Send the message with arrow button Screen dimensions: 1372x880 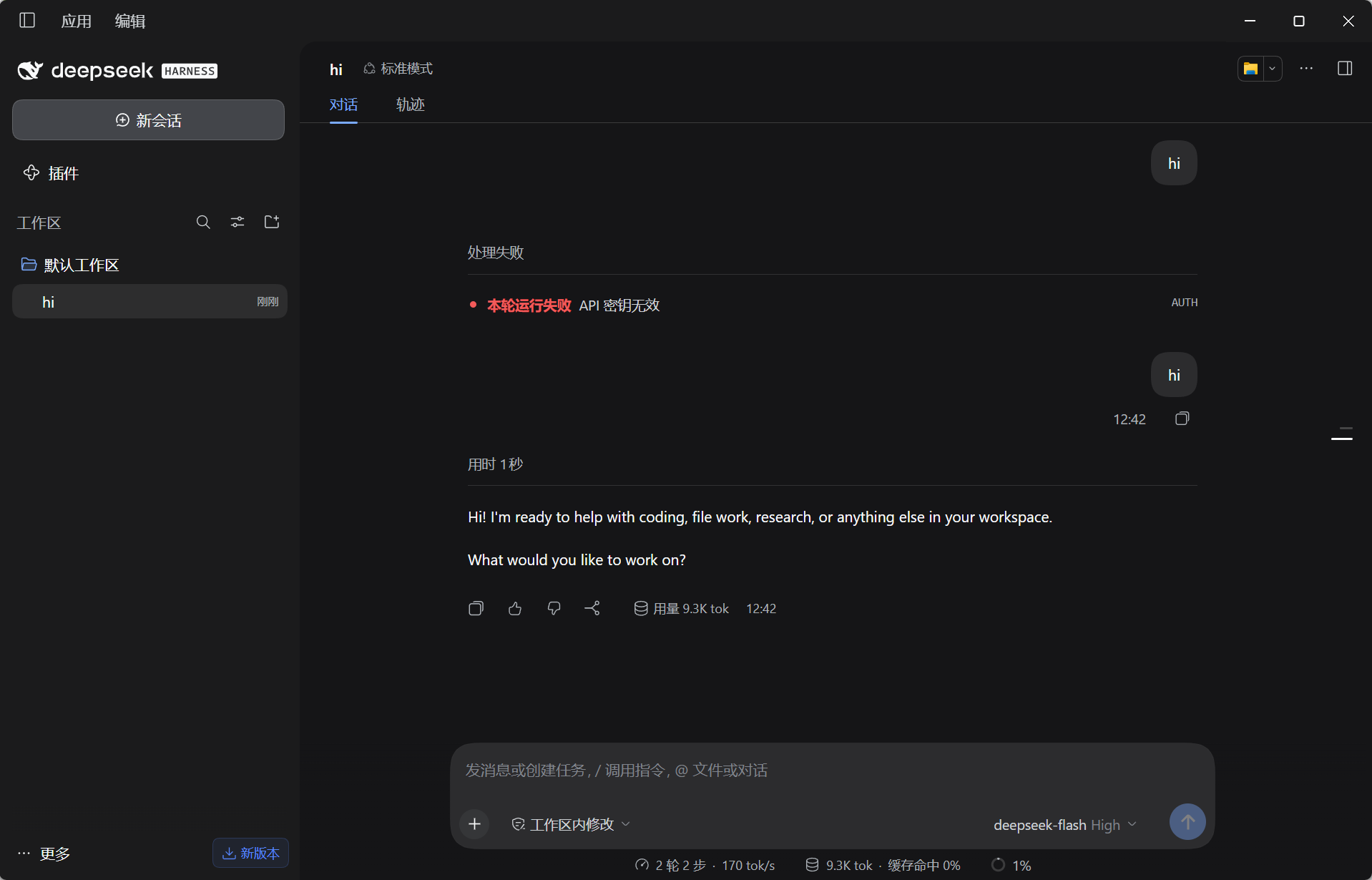[x=1187, y=822]
